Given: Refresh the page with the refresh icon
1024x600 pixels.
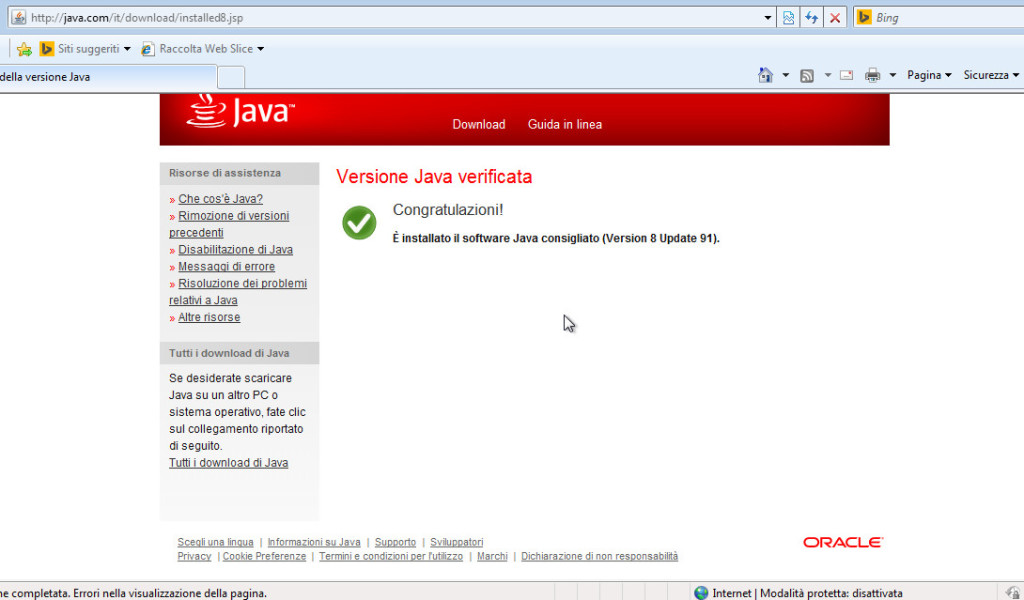Looking at the screenshot, I should (x=812, y=18).
